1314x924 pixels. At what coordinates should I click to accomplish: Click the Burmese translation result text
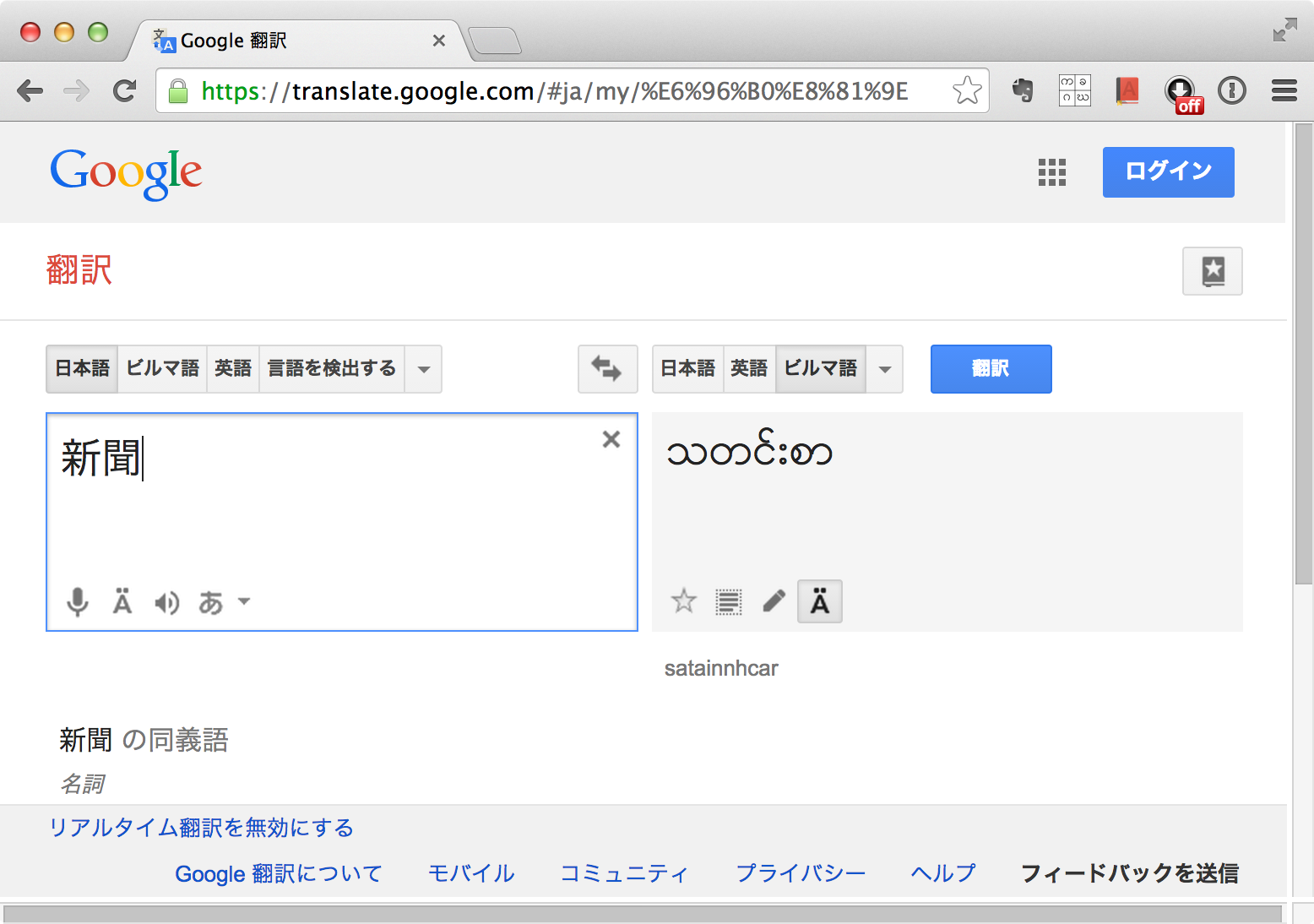coord(750,450)
